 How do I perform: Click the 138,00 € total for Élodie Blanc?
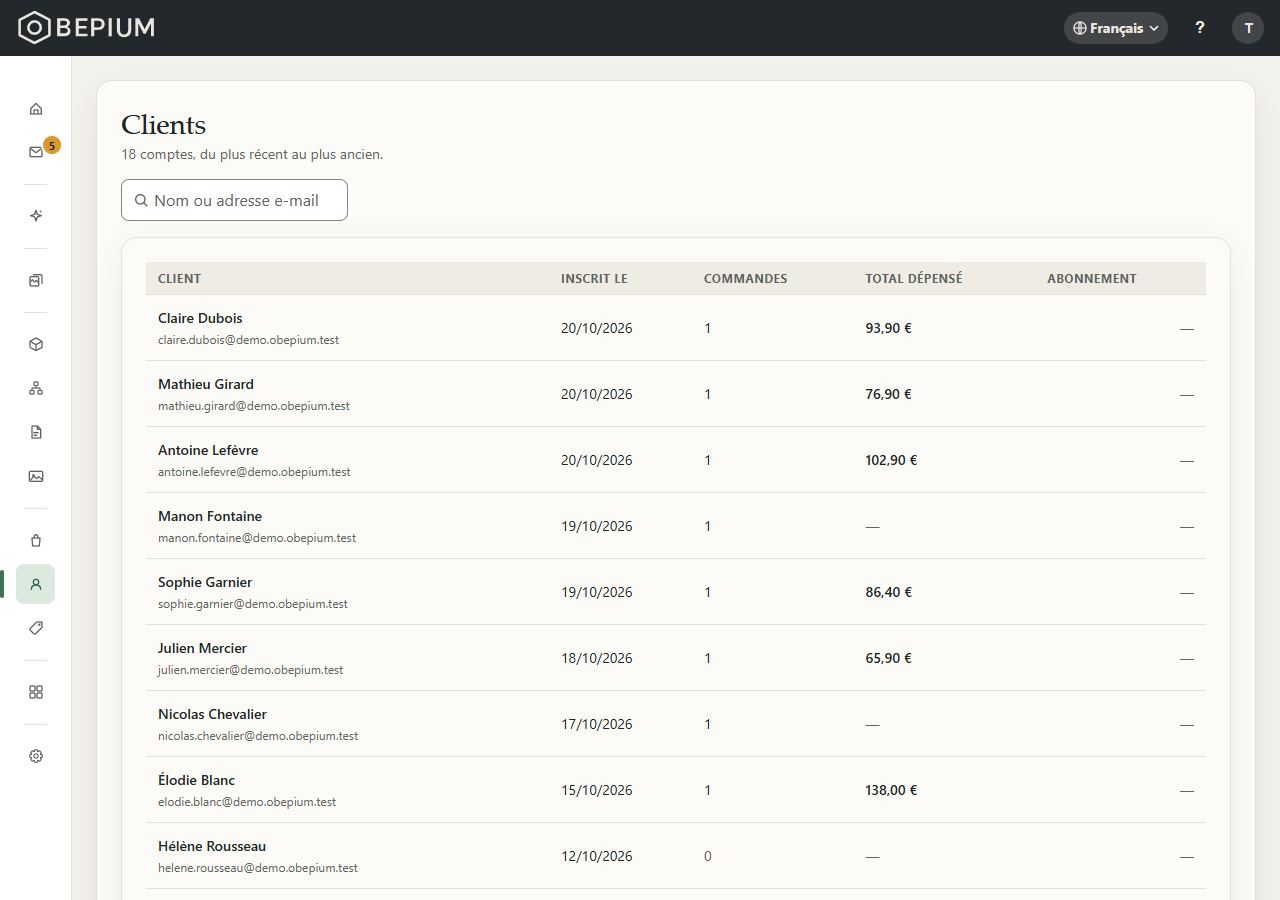(x=891, y=790)
